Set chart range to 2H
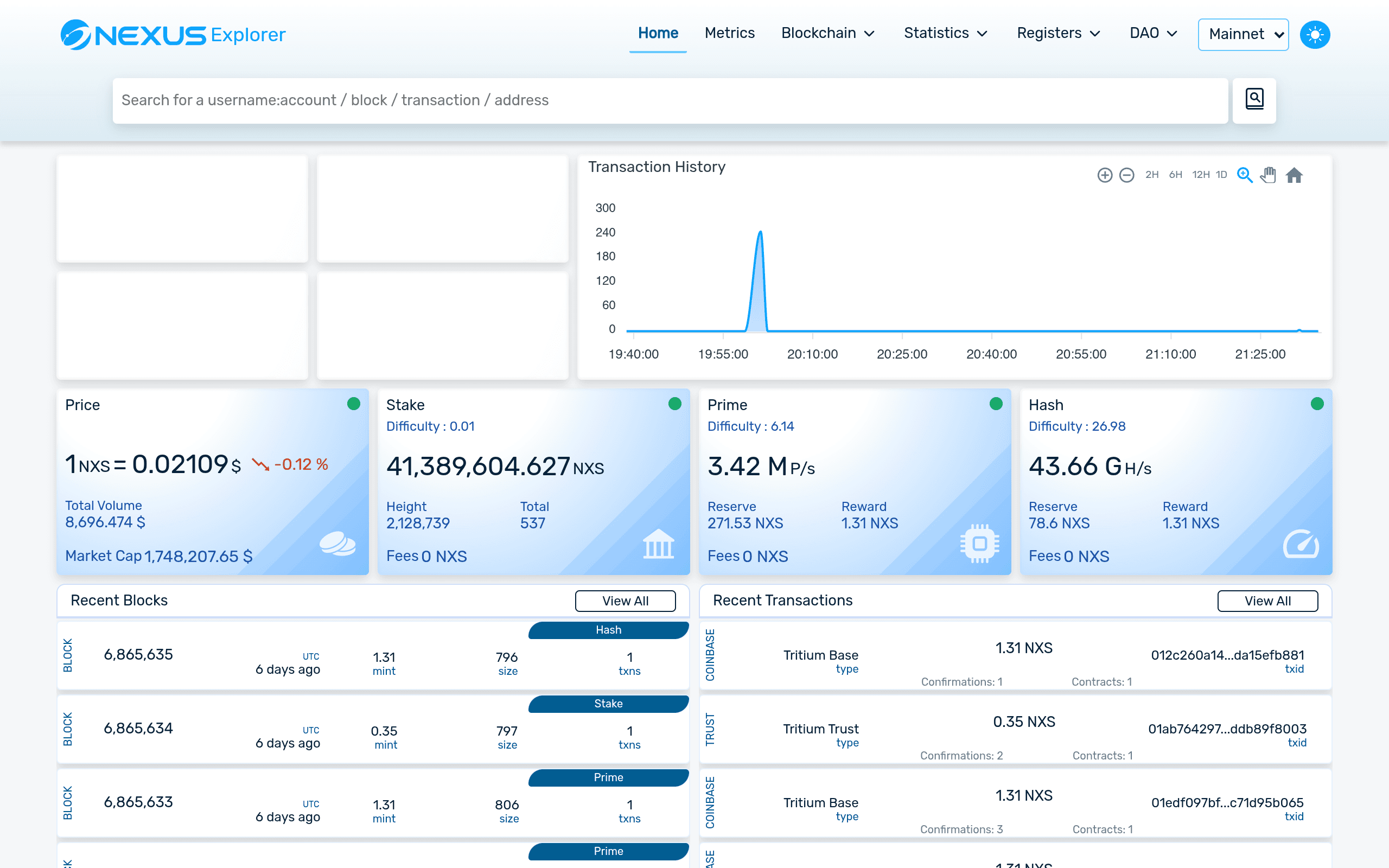1389x868 pixels. pos(1151,175)
